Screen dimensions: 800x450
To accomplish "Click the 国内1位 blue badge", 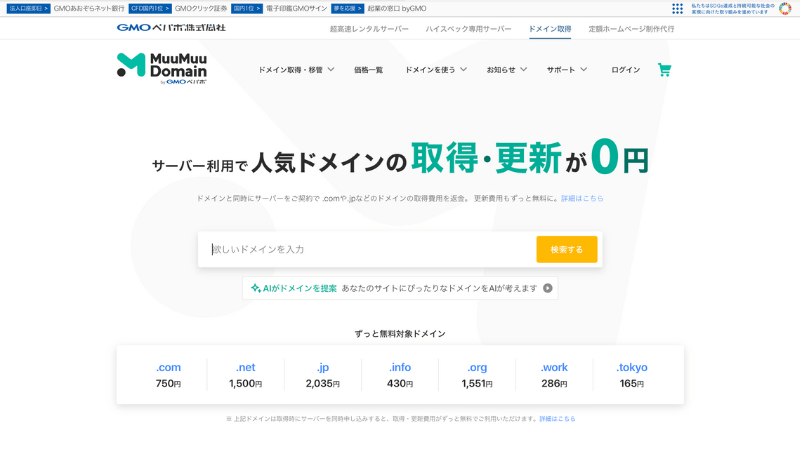I will [247, 9].
